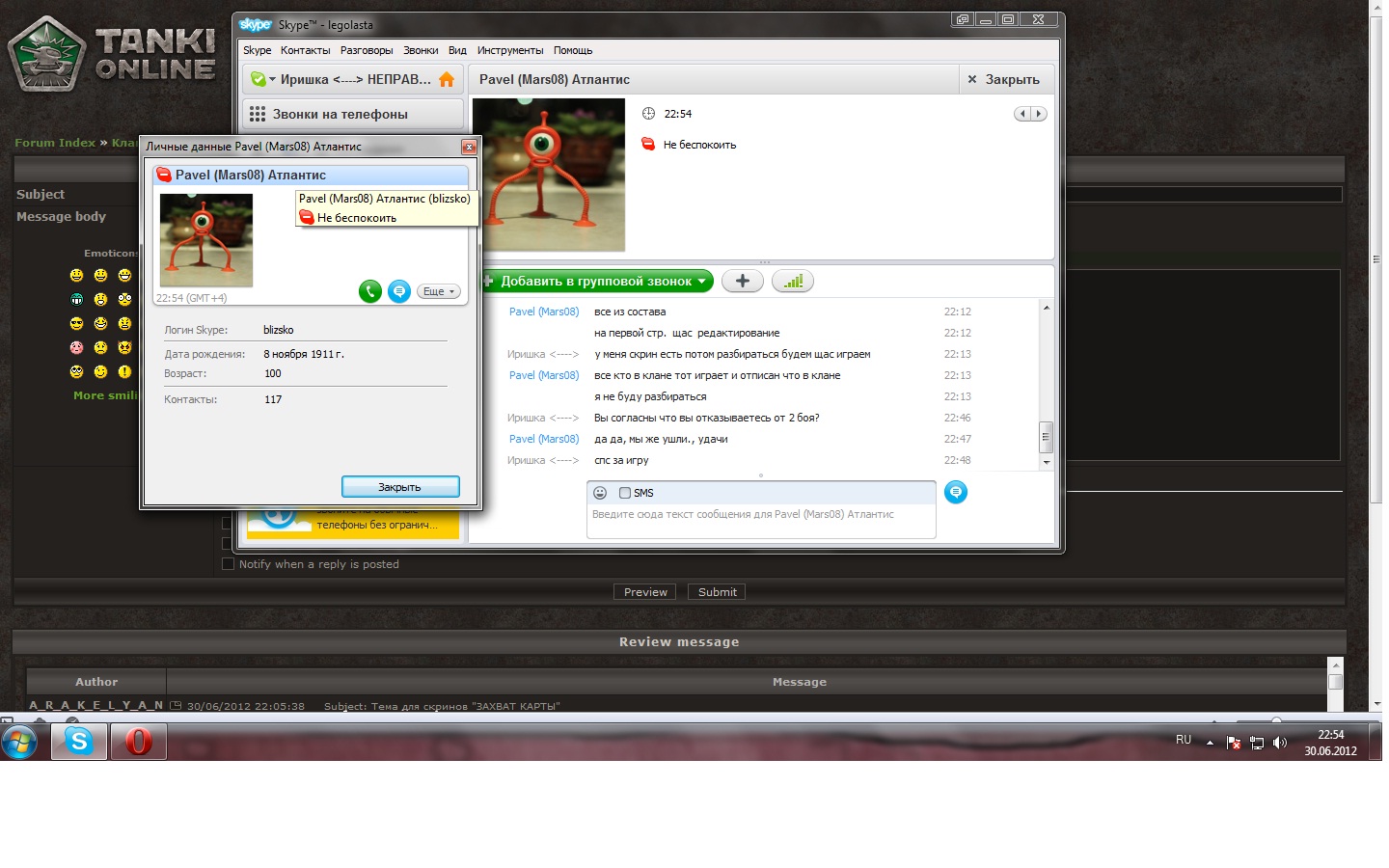The image size is (1389, 868).
Task: Click Закрыть in conversation header
Action: coord(1003,79)
